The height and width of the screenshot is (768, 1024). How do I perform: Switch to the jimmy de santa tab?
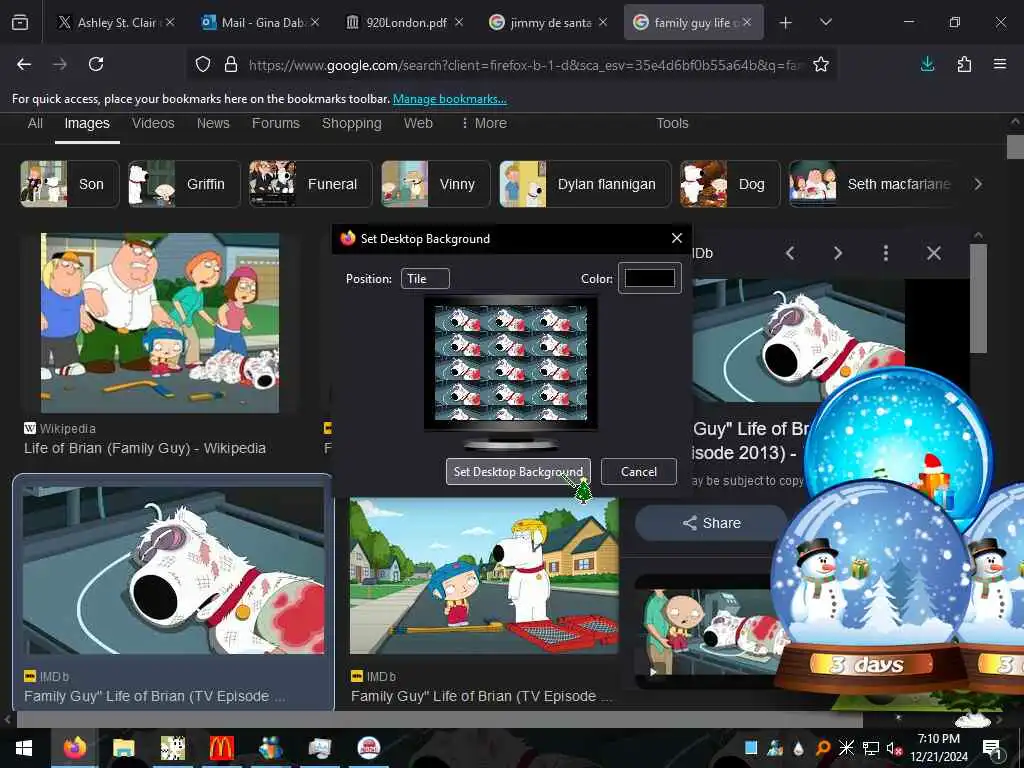(549, 23)
